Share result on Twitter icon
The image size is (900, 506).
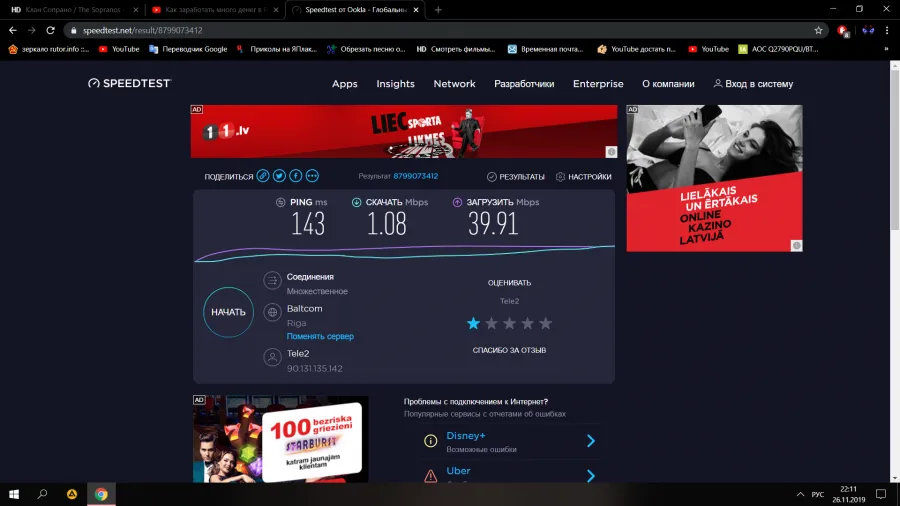[x=280, y=176]
